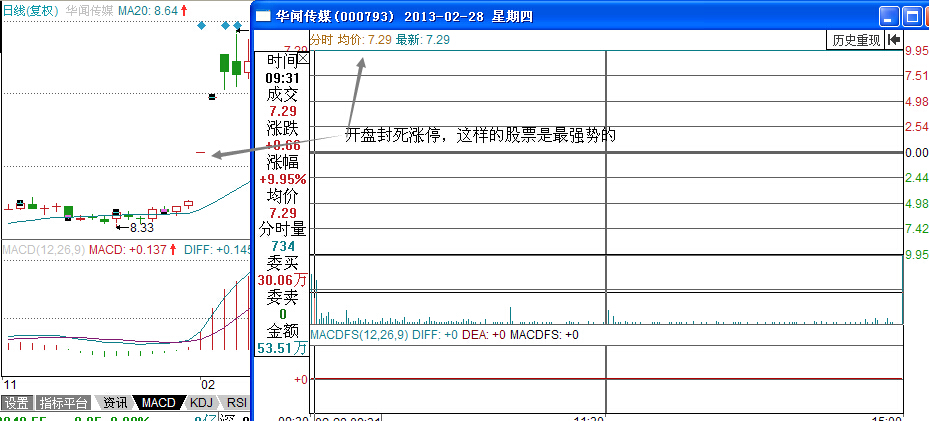Image resolution: width=929 pixels, height=421 pixels.
Task: Click the jump-to-start arrow icon beside 历史重现
Action: tap(893, 40)
